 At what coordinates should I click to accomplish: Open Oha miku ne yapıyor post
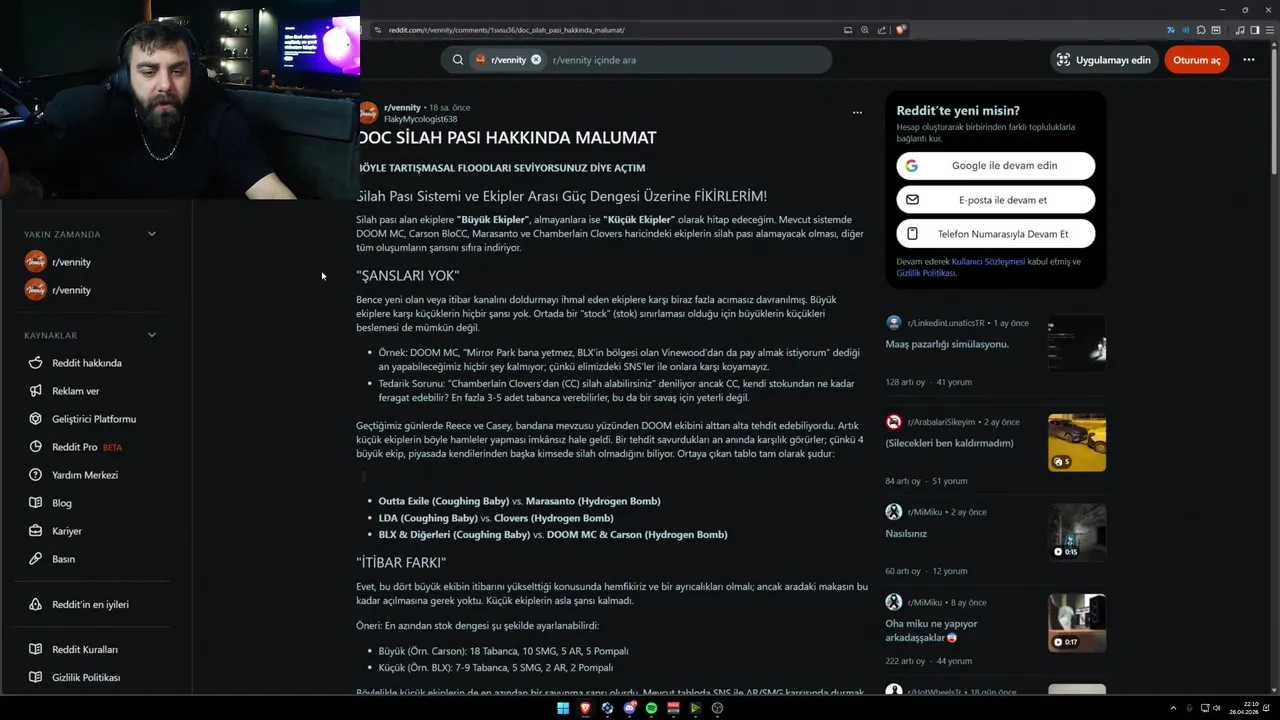931,630
